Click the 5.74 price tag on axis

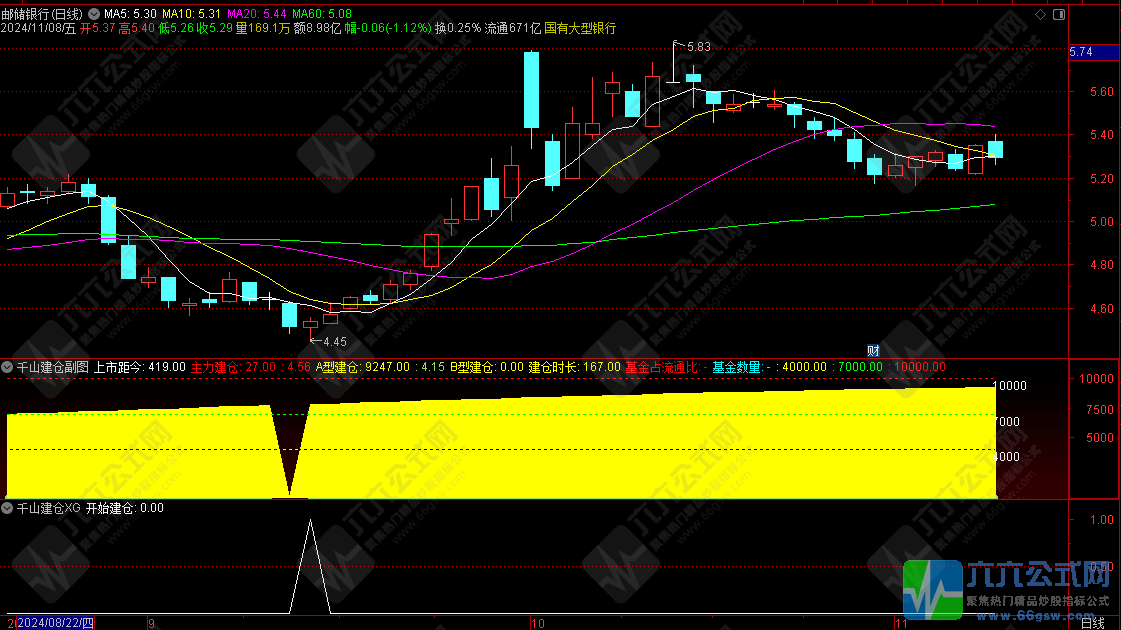tap(1080, 52)
